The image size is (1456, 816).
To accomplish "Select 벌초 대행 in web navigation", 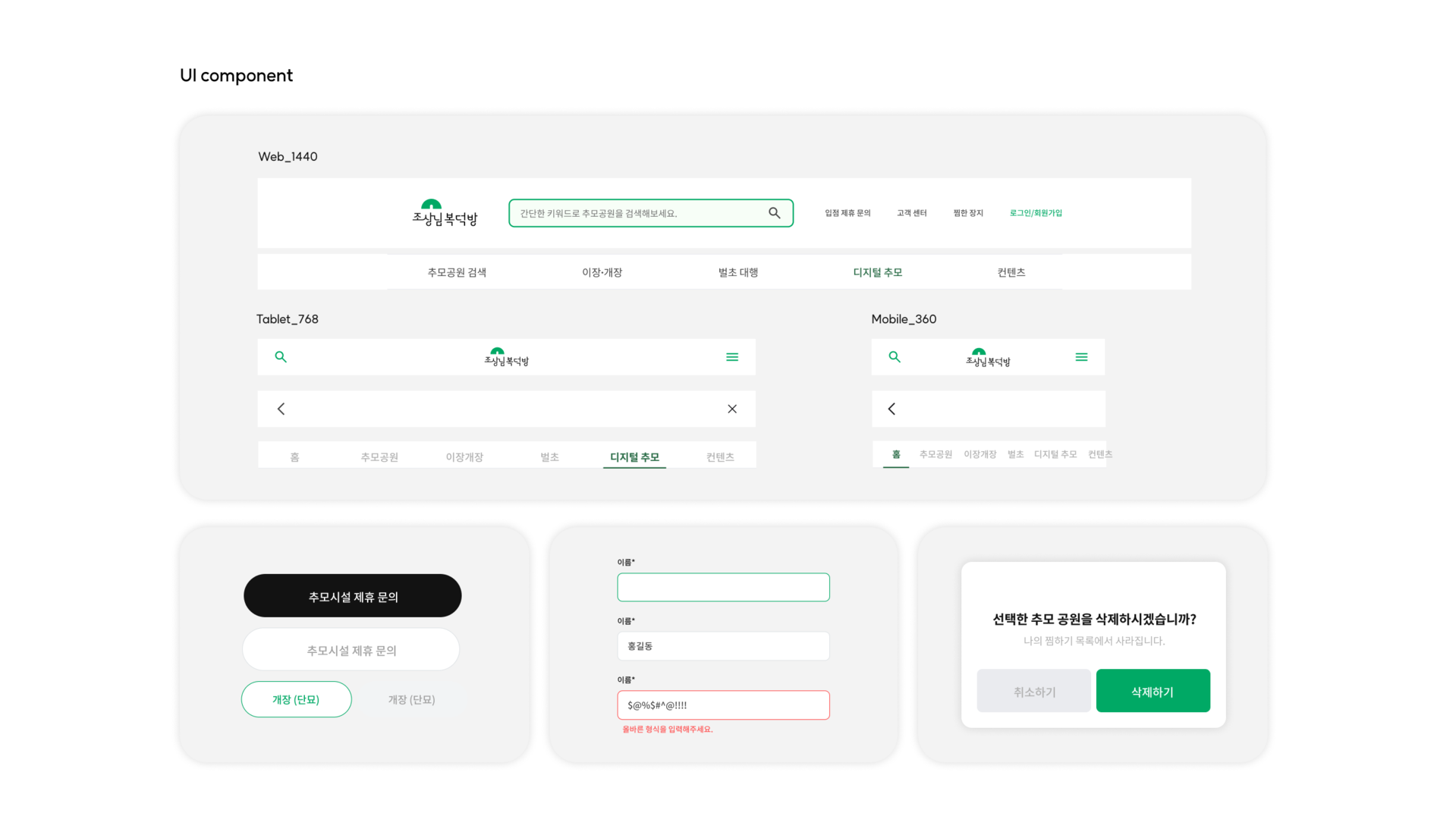I will click(737, 272).
